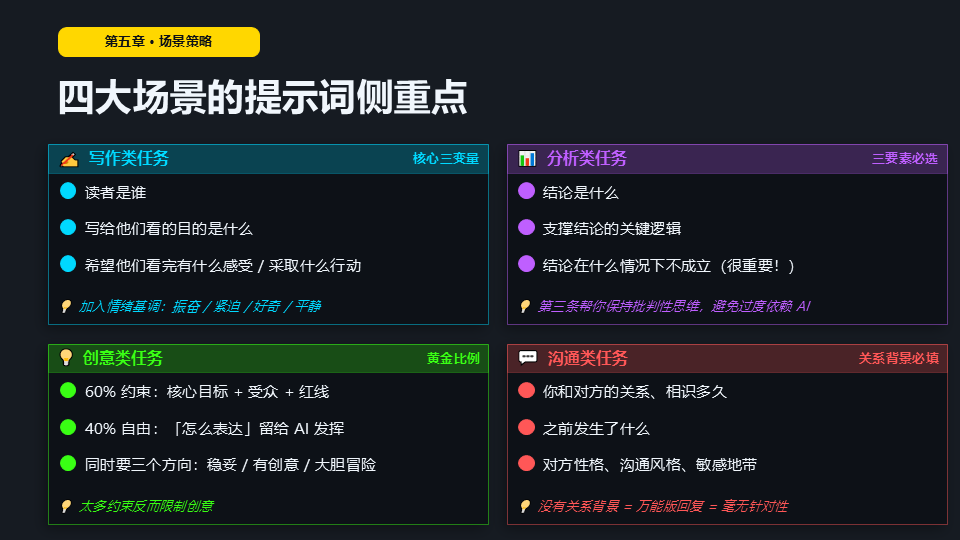The image size is (960, 540).
Task: Click the 核心三变量 label in the writing card
Action: tap(445, 159)
